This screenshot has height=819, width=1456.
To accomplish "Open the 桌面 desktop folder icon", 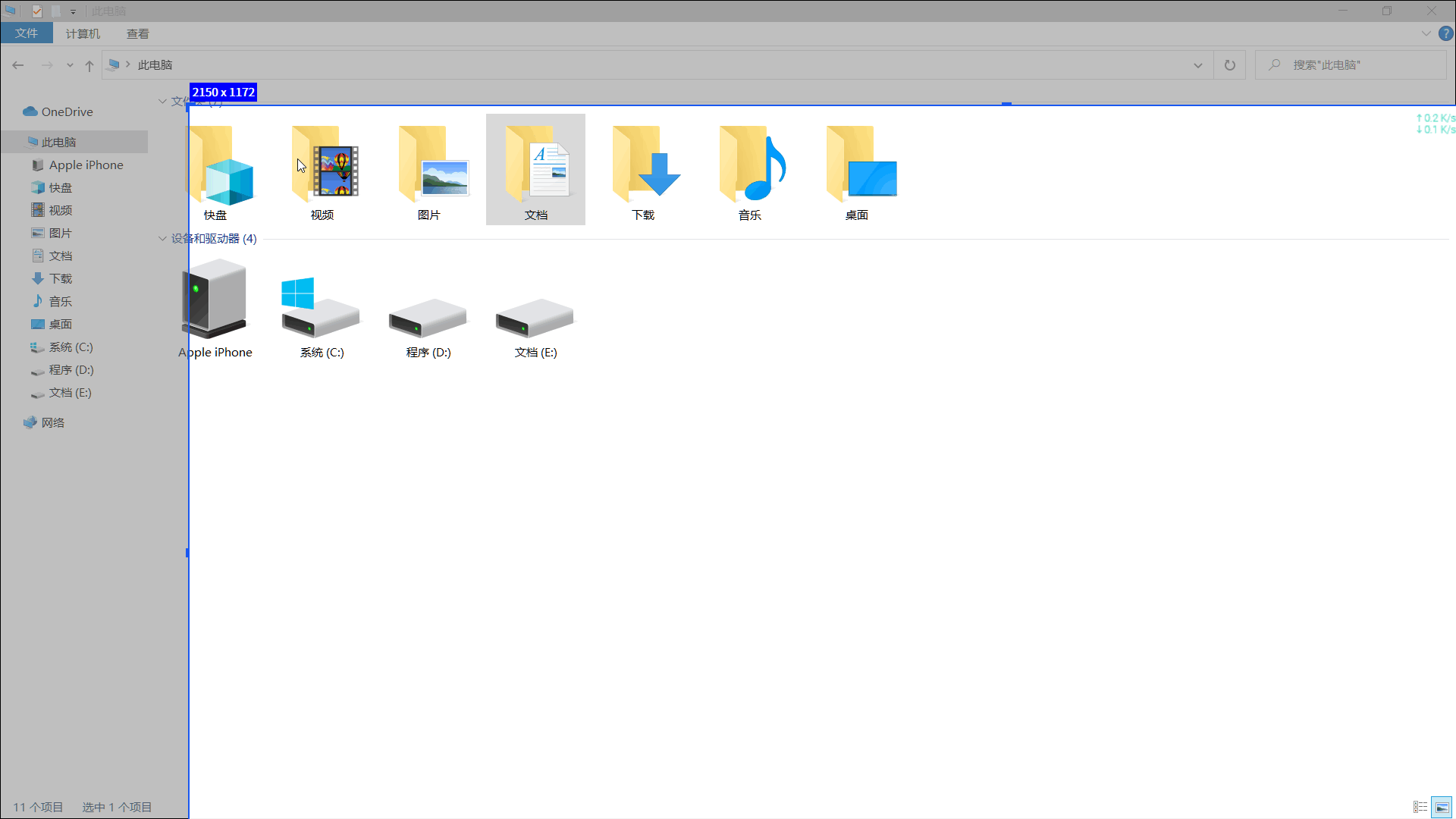I will tap(858, 172).
